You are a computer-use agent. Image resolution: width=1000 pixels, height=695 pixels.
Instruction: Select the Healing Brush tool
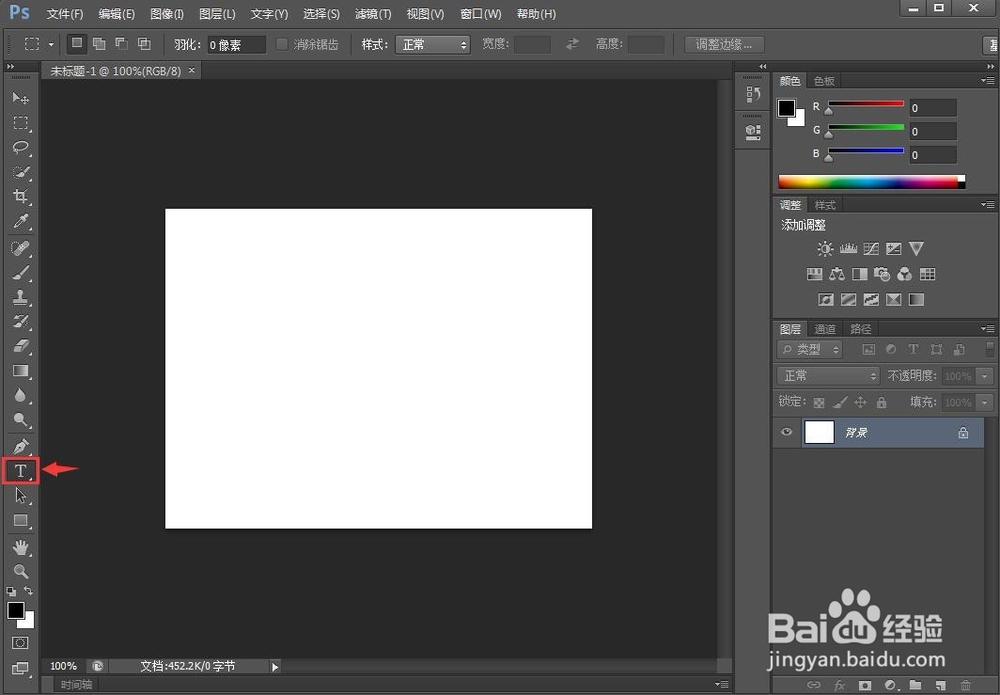[20, 248]
